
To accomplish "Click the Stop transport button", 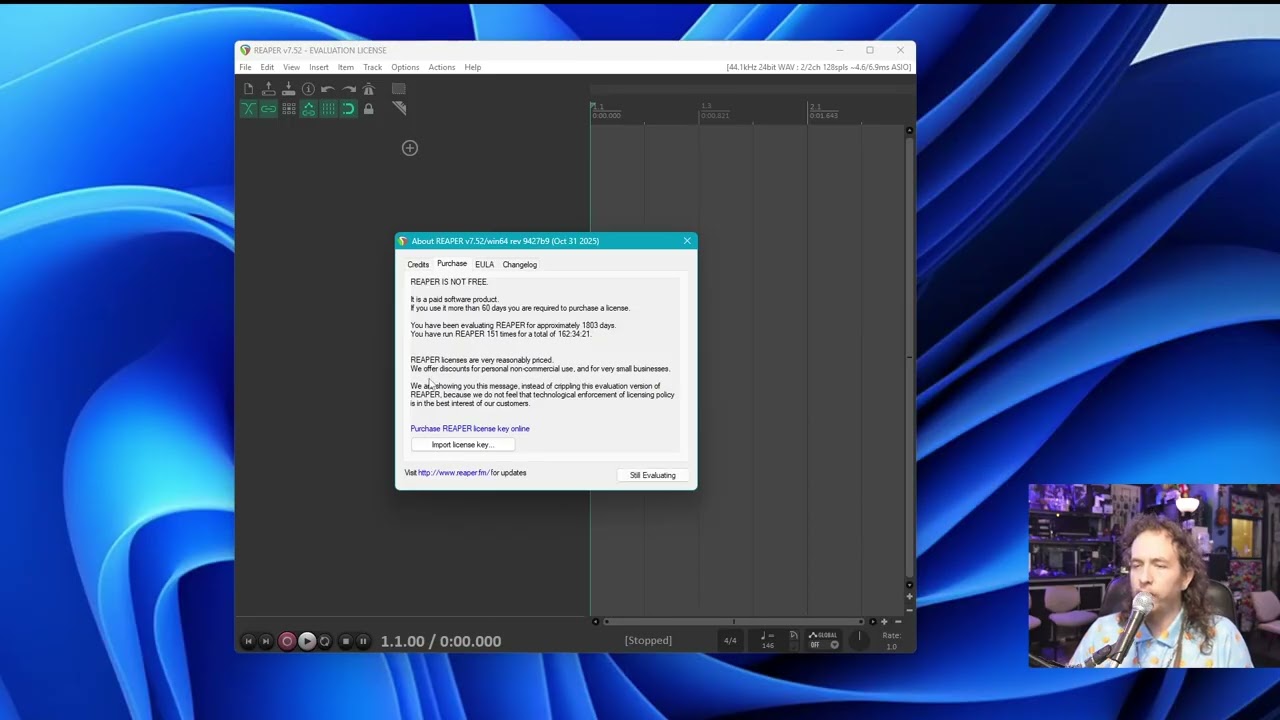I will click(346, 641).
